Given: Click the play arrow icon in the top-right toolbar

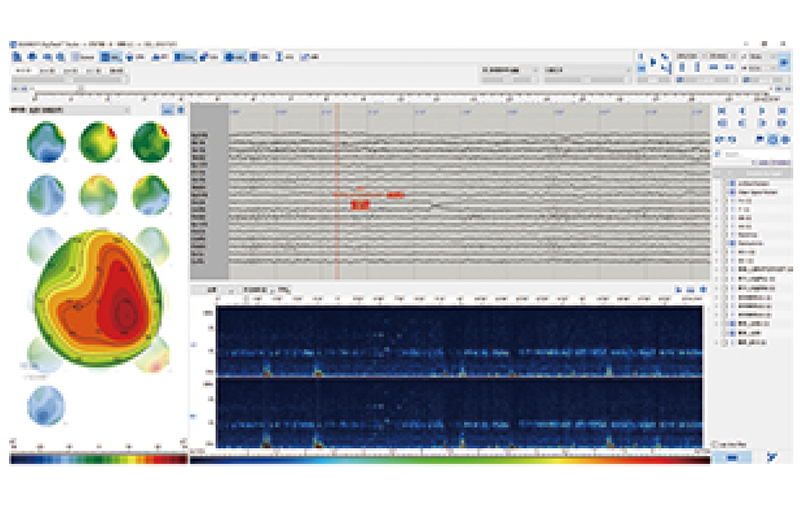Looking at the screenshot, I should [x=653, y=63].
